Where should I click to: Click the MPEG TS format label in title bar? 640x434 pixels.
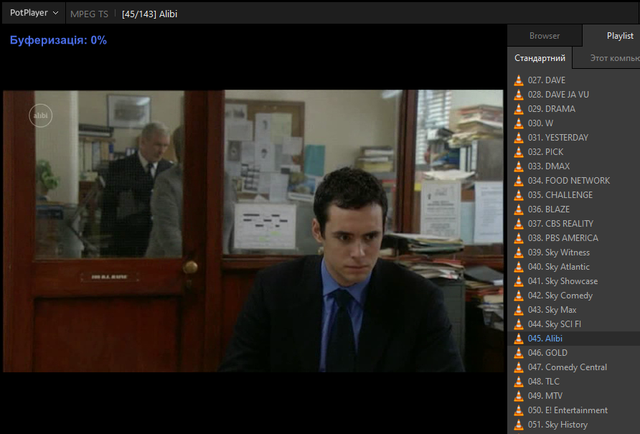coord(89,14)
